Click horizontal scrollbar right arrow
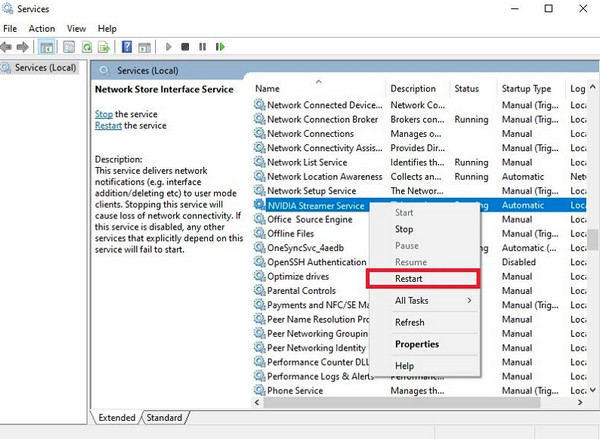This screenshot has width=600, height=439. 580,402
